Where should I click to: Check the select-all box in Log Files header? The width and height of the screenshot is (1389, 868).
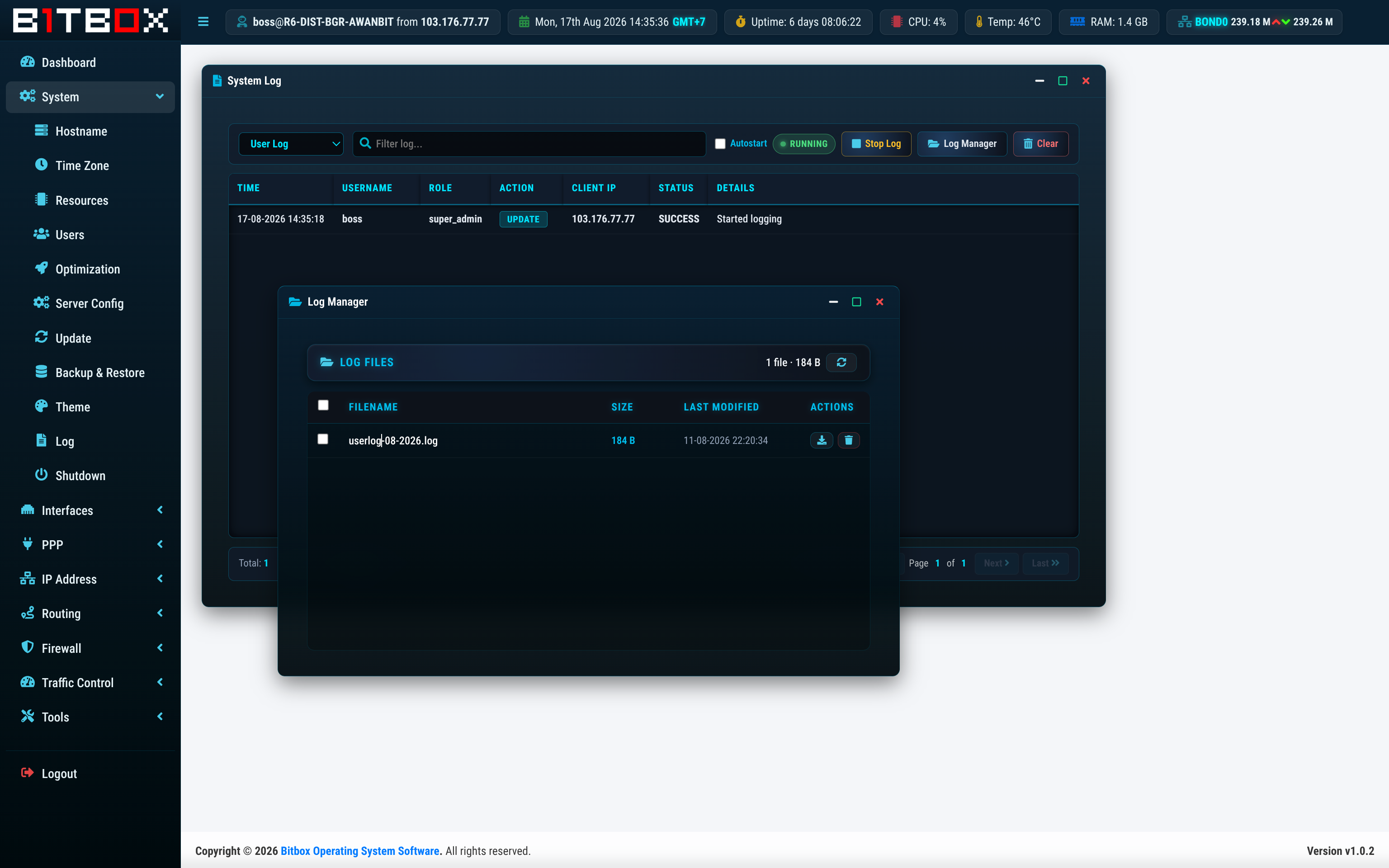point(323,406)
